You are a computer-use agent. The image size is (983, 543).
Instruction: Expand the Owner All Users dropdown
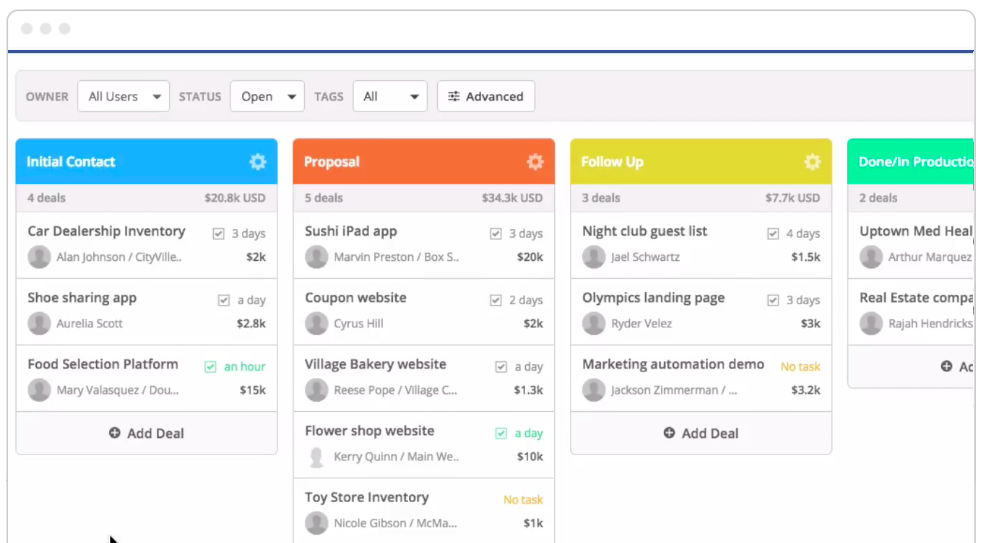124,97
